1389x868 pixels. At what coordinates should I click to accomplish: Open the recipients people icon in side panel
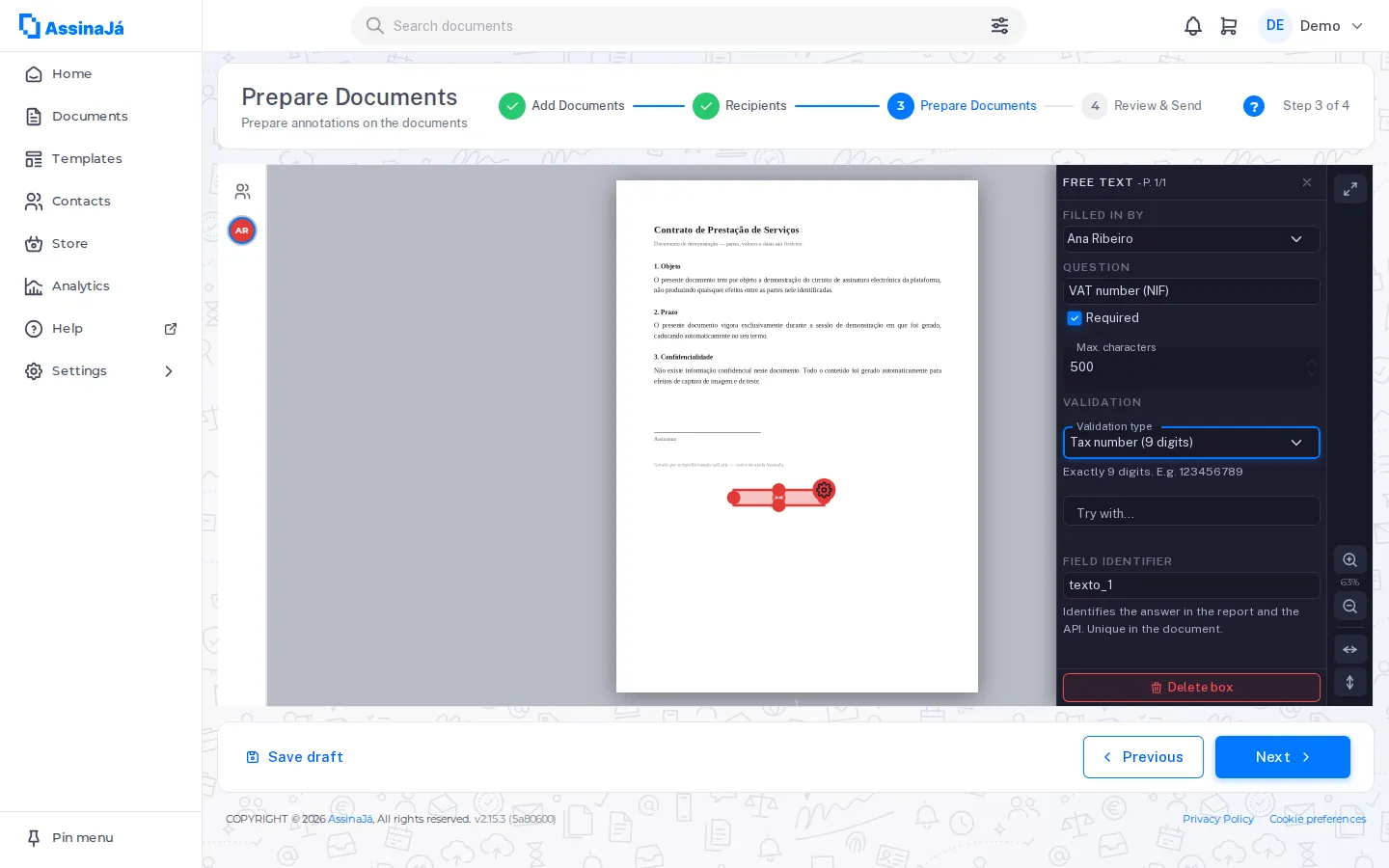[x=242, y=191]
